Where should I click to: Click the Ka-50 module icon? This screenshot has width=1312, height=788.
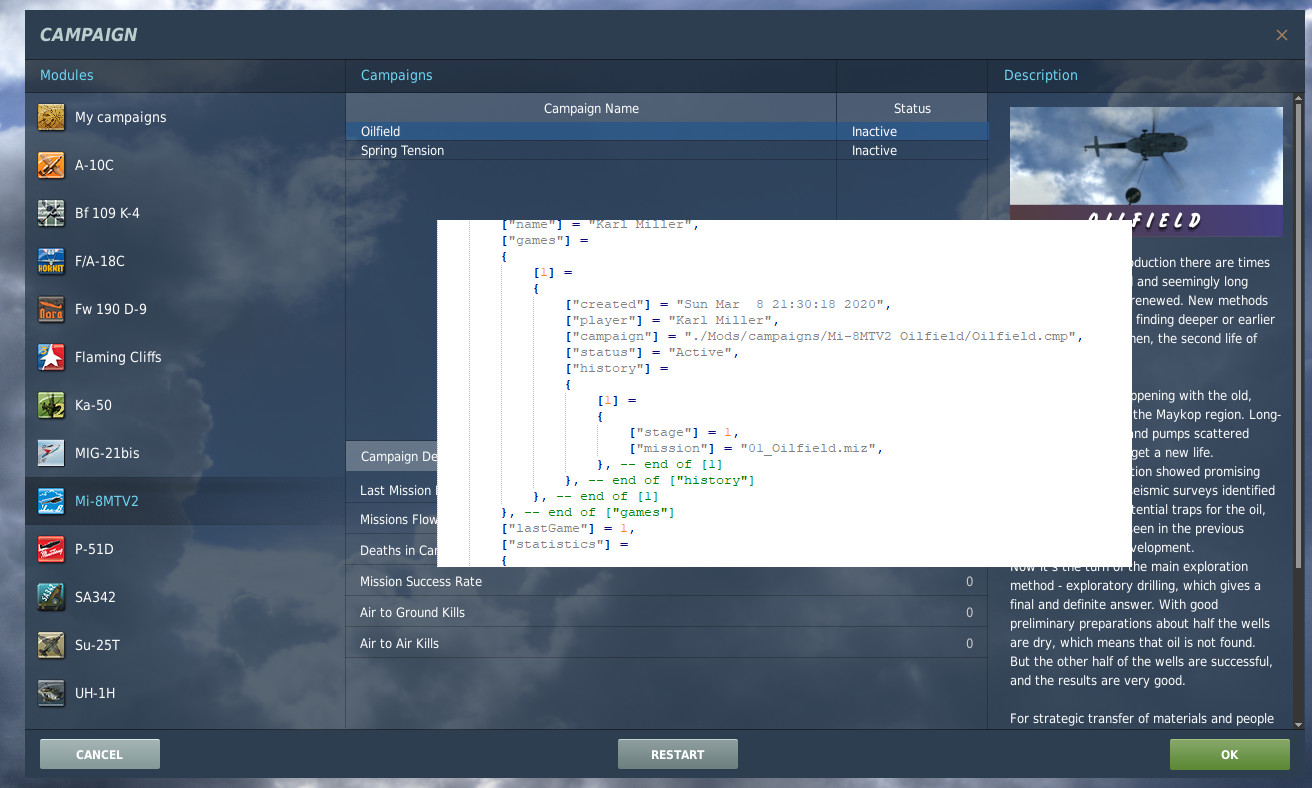pos(51,405)
